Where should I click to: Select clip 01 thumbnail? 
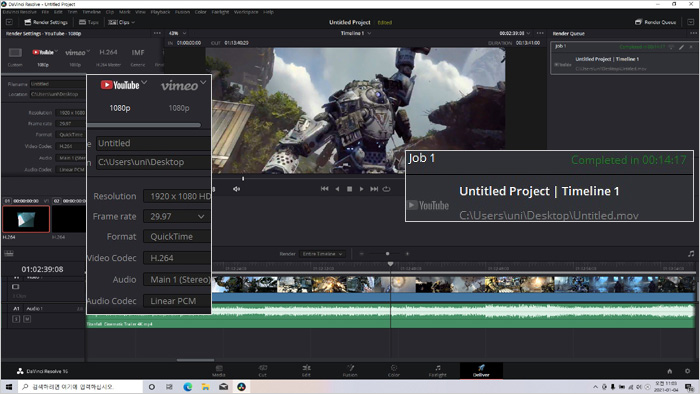(x=26, y=219)
